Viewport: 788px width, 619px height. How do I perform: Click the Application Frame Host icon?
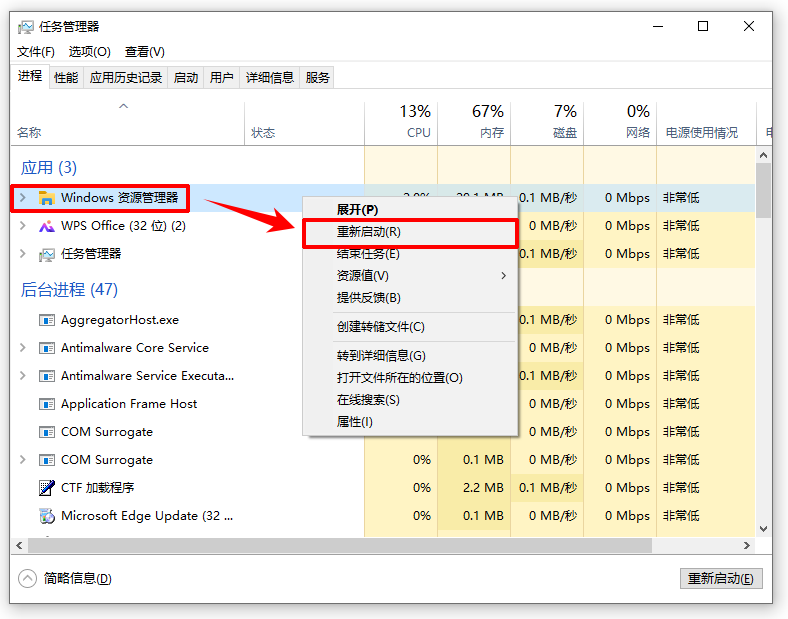47,404
